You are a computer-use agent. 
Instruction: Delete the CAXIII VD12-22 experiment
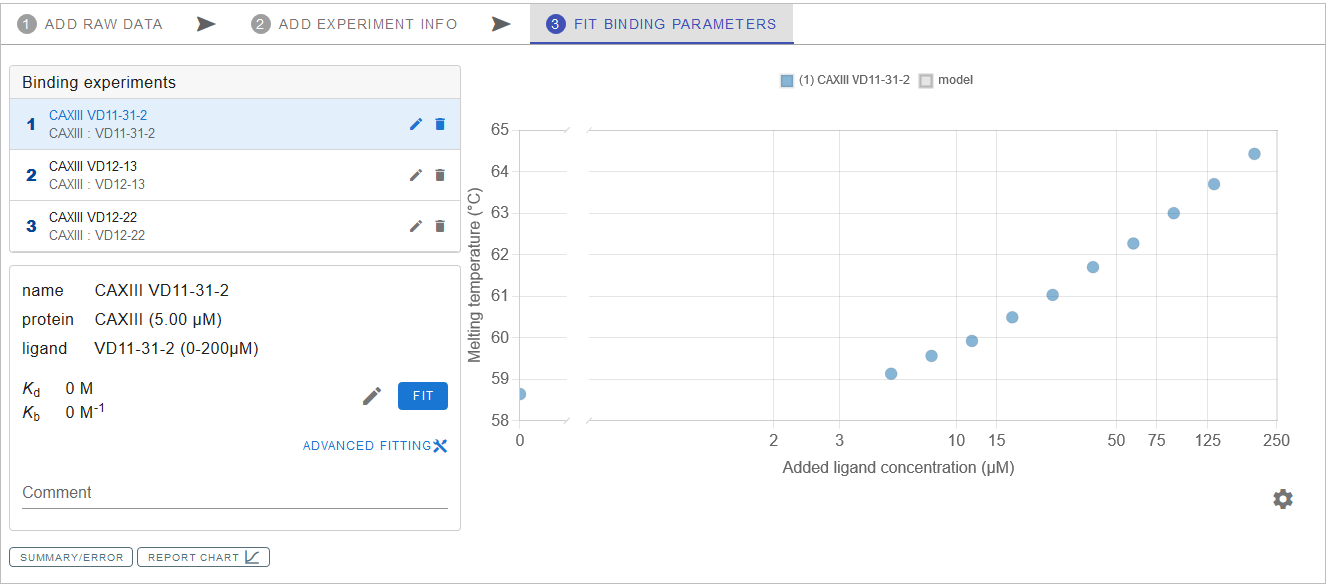[440, 226]
